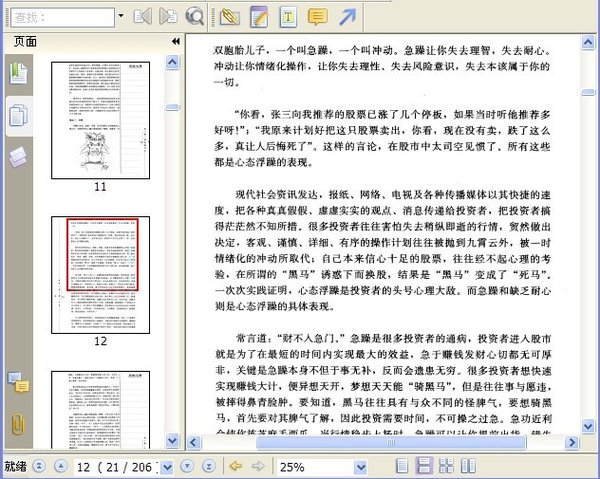Screen dimensions: 600x479
Task: Open the bookmarks panel icon
Action: tap(18, 73)
